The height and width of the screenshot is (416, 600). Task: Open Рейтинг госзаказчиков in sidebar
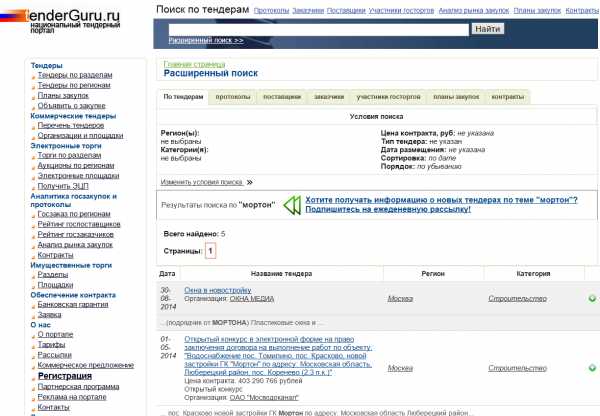click(x=75, y=234)
